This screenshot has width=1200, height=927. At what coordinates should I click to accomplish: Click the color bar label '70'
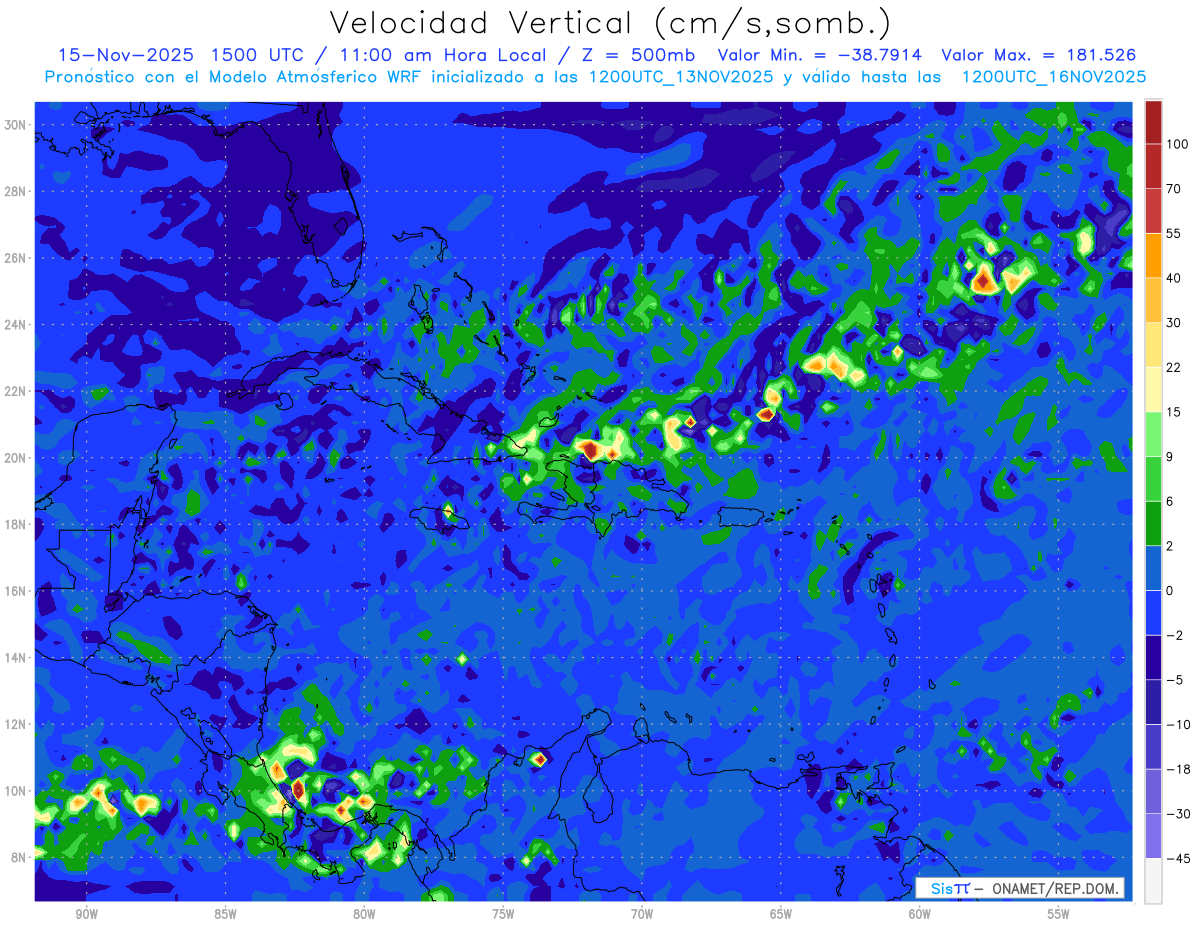tap(1174, 189)
